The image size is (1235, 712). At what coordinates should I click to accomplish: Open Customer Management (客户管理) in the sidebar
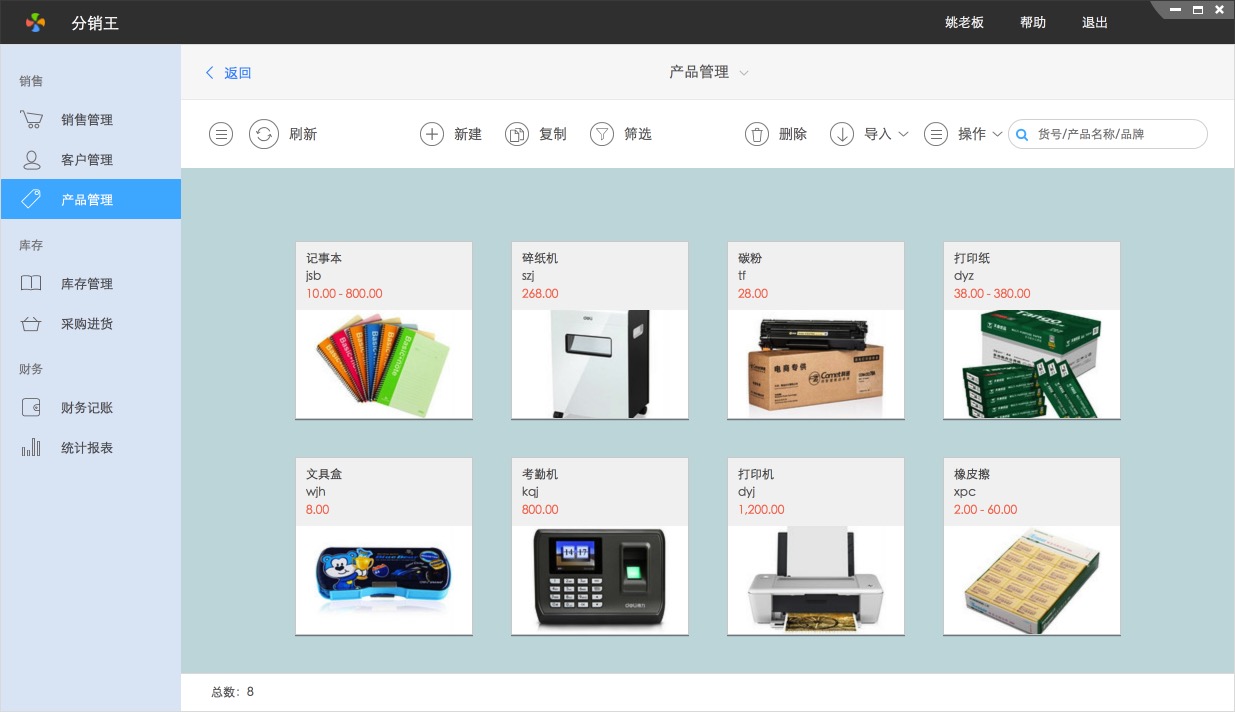87,160
